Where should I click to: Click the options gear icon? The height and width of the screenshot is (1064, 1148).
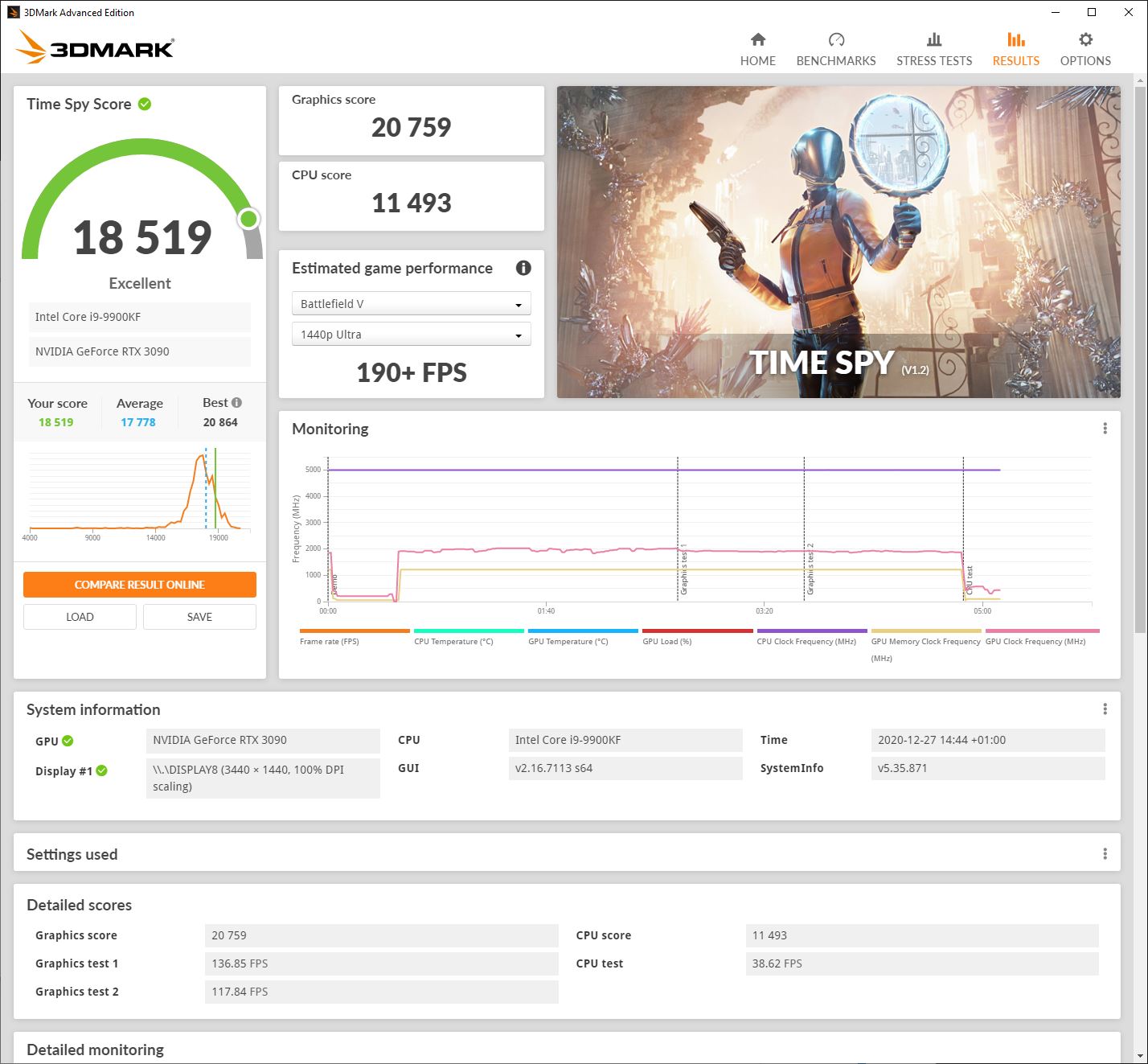coord(1085,39)
